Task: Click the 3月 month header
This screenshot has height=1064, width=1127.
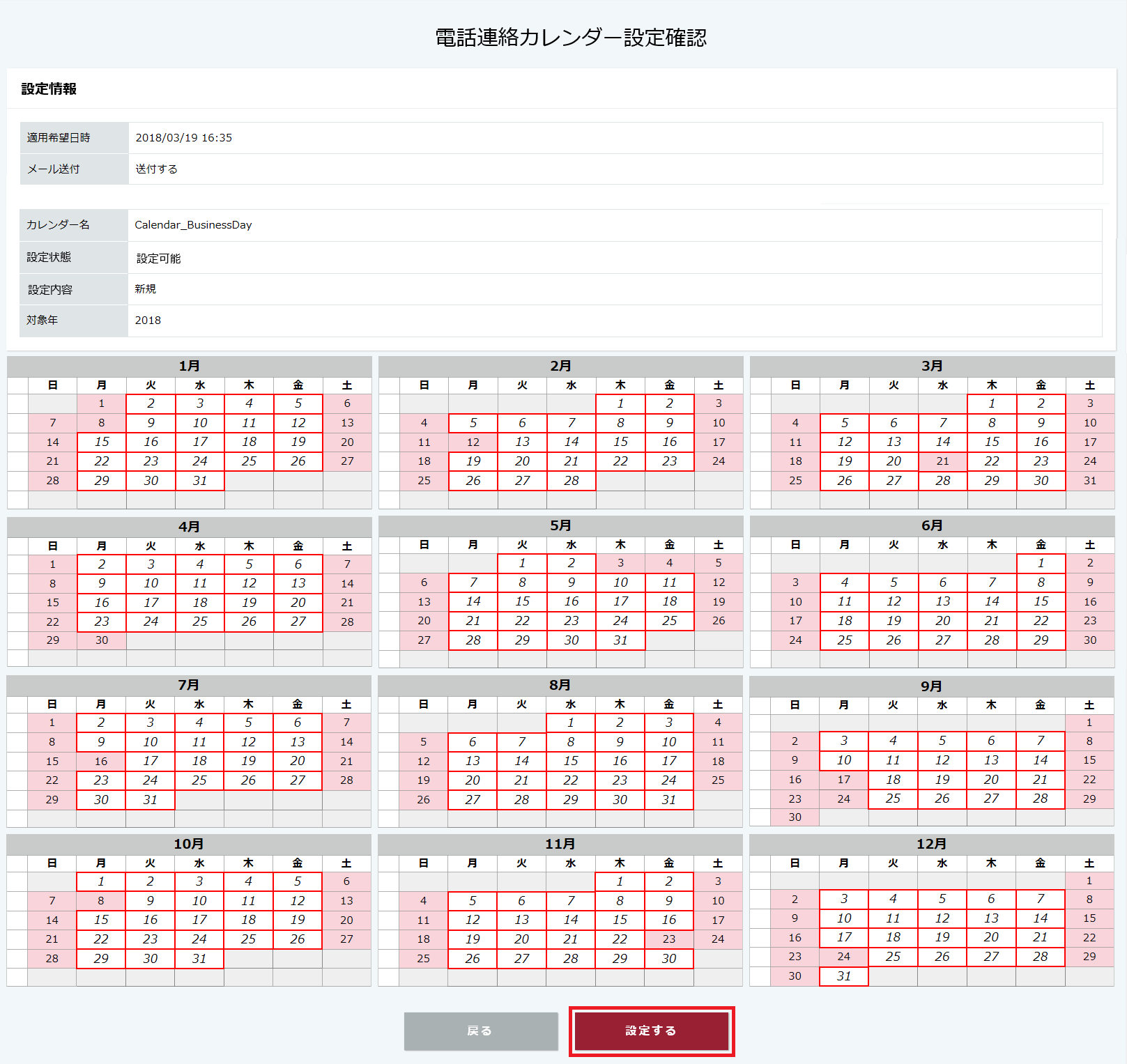Action: pos(933,366)
